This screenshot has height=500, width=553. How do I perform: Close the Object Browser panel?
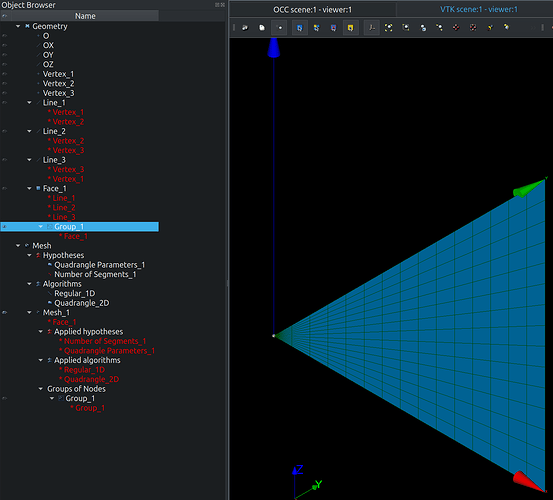point(223,5)
